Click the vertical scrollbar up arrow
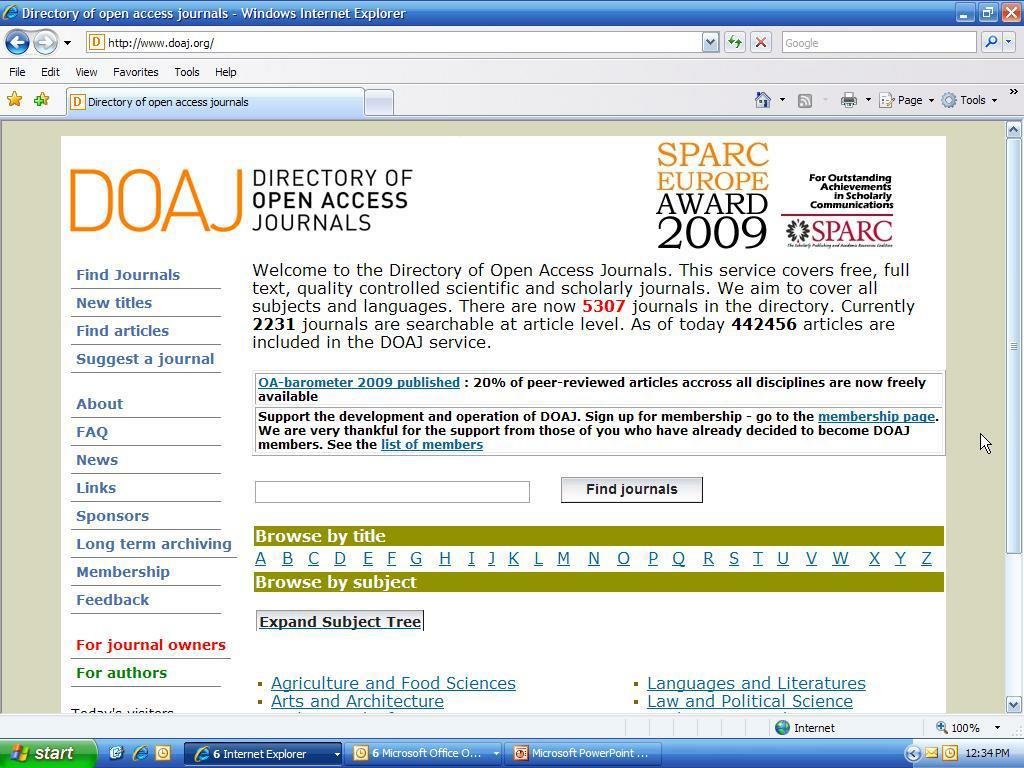1024x768 pixels. [1014, 129]
